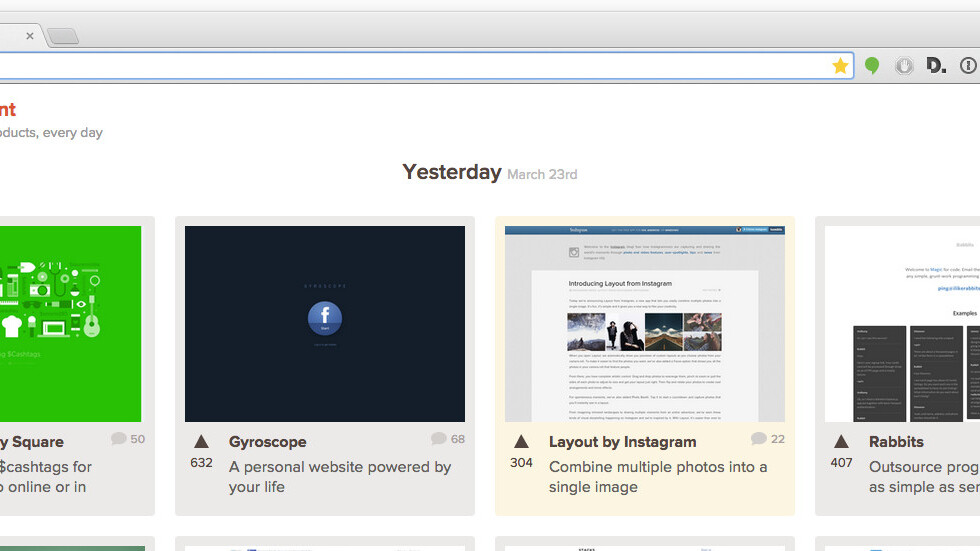This screenshot has width=980, height=551.
Task: Click the comment bubble showing 50
Action: 119,439
